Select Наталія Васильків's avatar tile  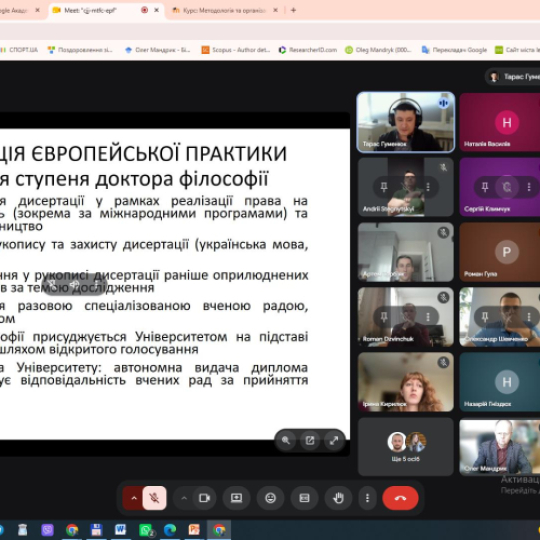500,122
